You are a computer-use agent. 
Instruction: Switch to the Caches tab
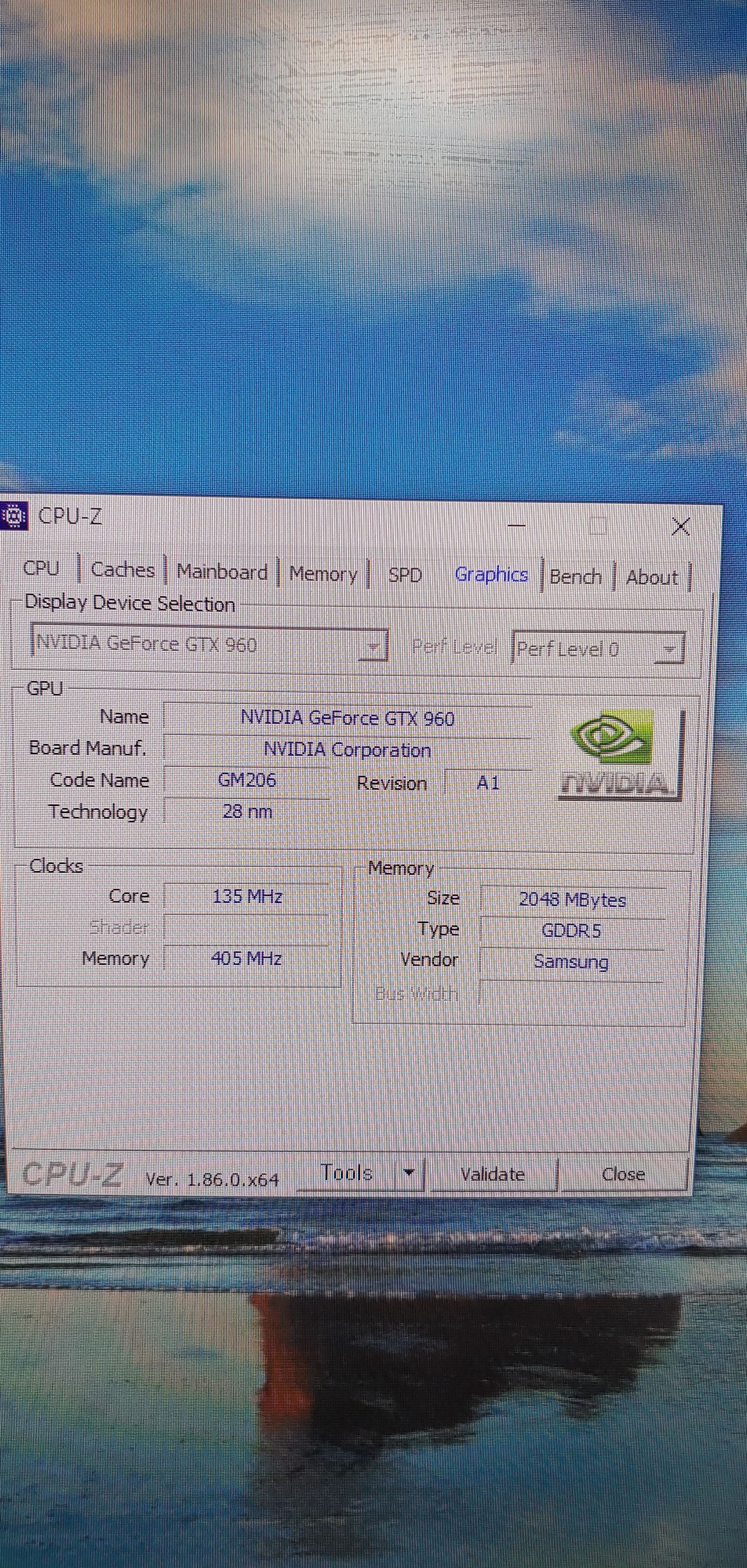pyautogui.click(x=123, y=570)
